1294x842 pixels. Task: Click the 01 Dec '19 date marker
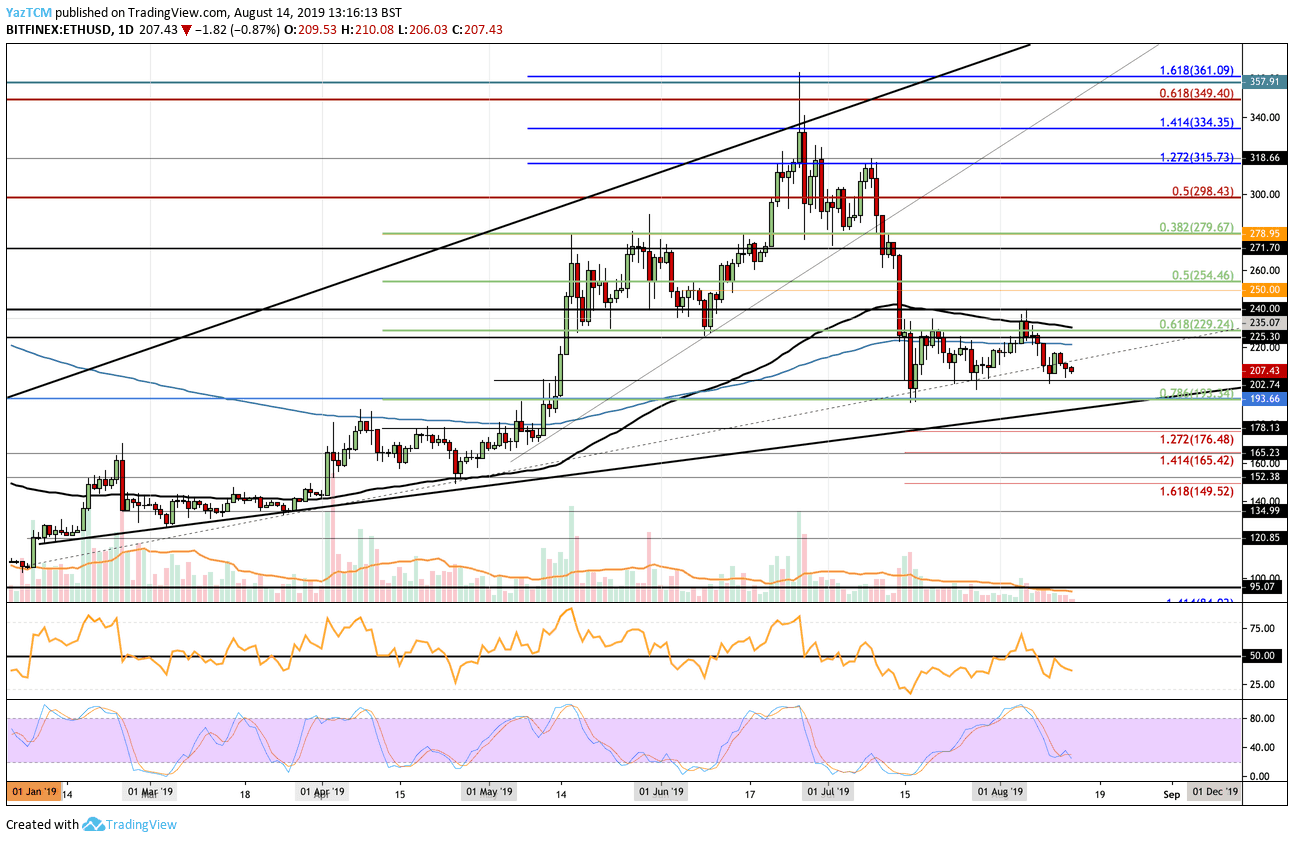(1213, 792)
